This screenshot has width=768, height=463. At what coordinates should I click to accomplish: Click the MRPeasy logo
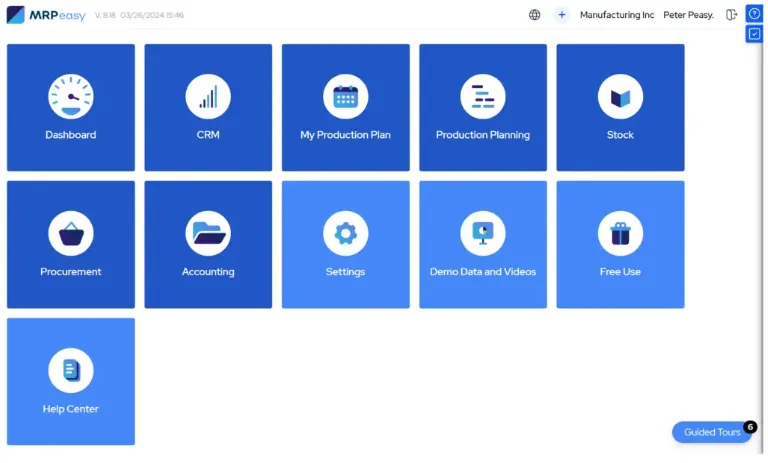45,15
